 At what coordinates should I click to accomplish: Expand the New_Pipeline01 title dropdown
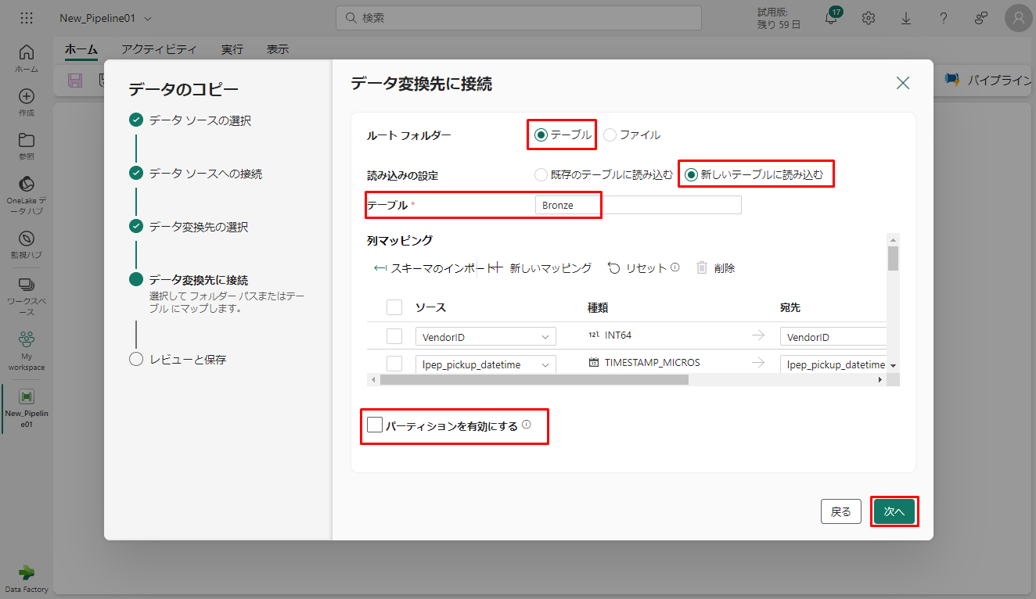(x=149, y=18)
